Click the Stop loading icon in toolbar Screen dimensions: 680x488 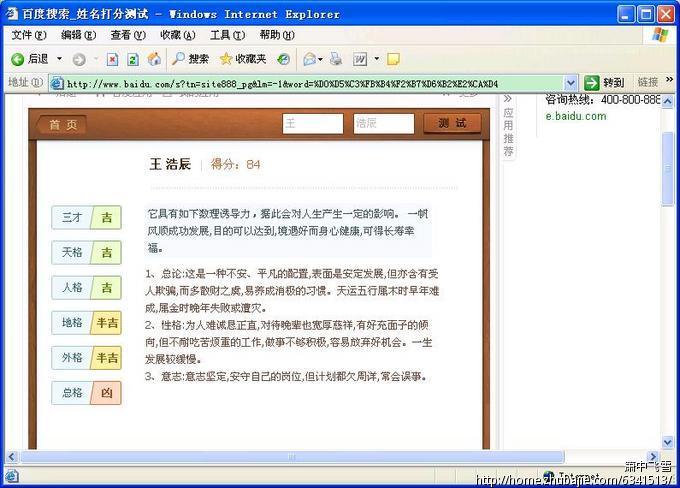click(x=112, y=59)
